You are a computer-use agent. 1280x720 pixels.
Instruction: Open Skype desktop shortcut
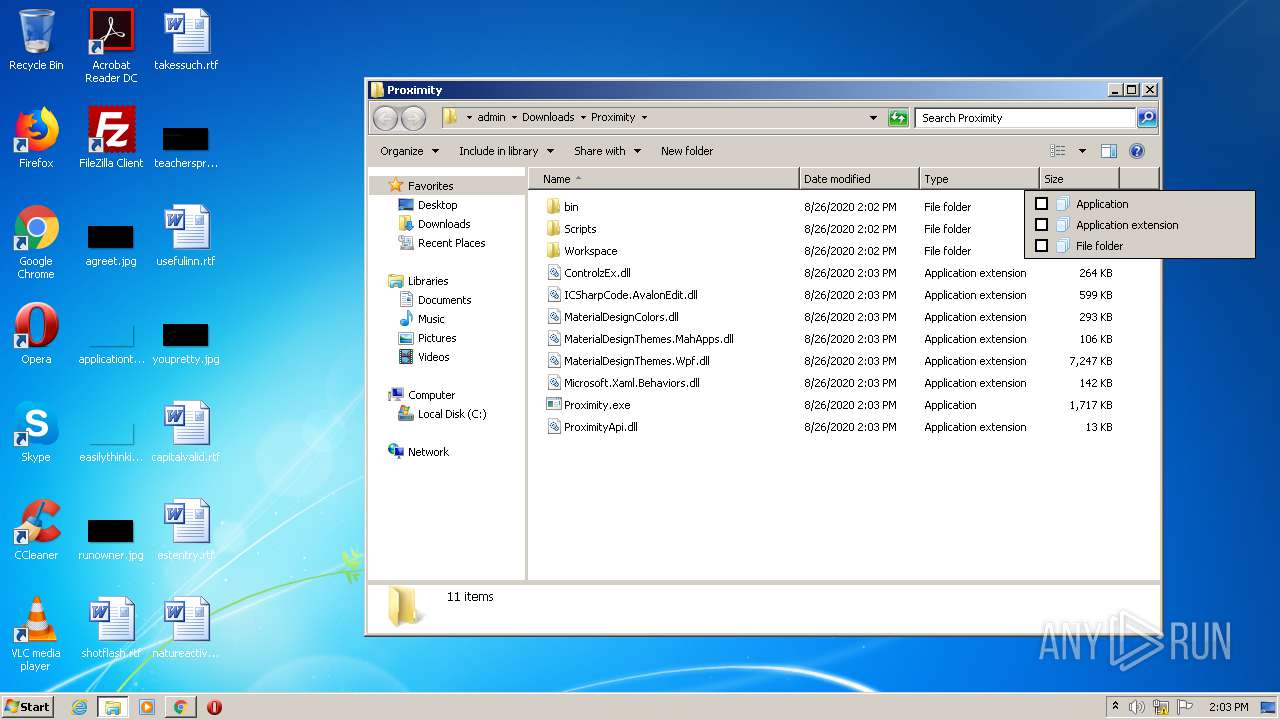point(36,432)
